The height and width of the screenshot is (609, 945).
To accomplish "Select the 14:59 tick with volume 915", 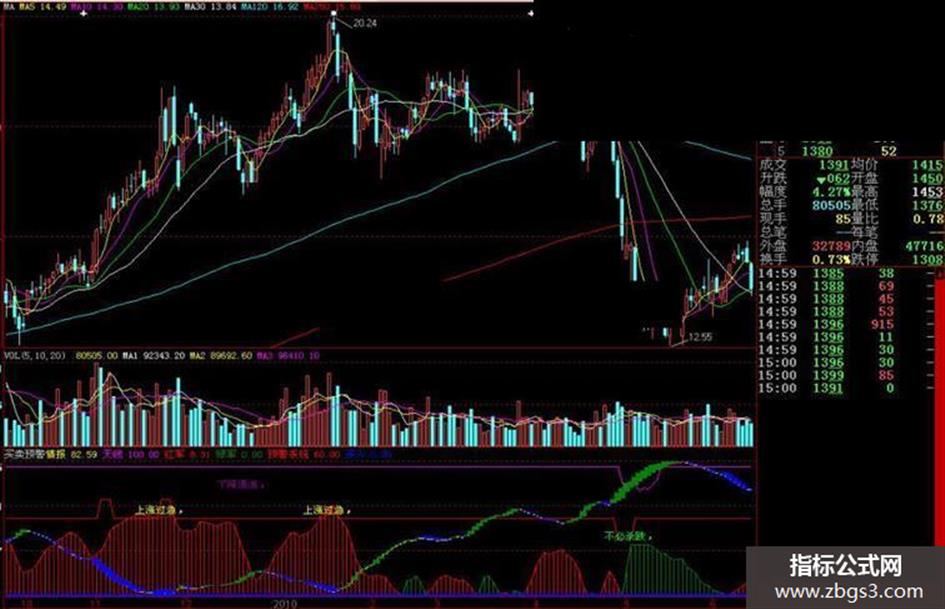I will coord(826,324).
